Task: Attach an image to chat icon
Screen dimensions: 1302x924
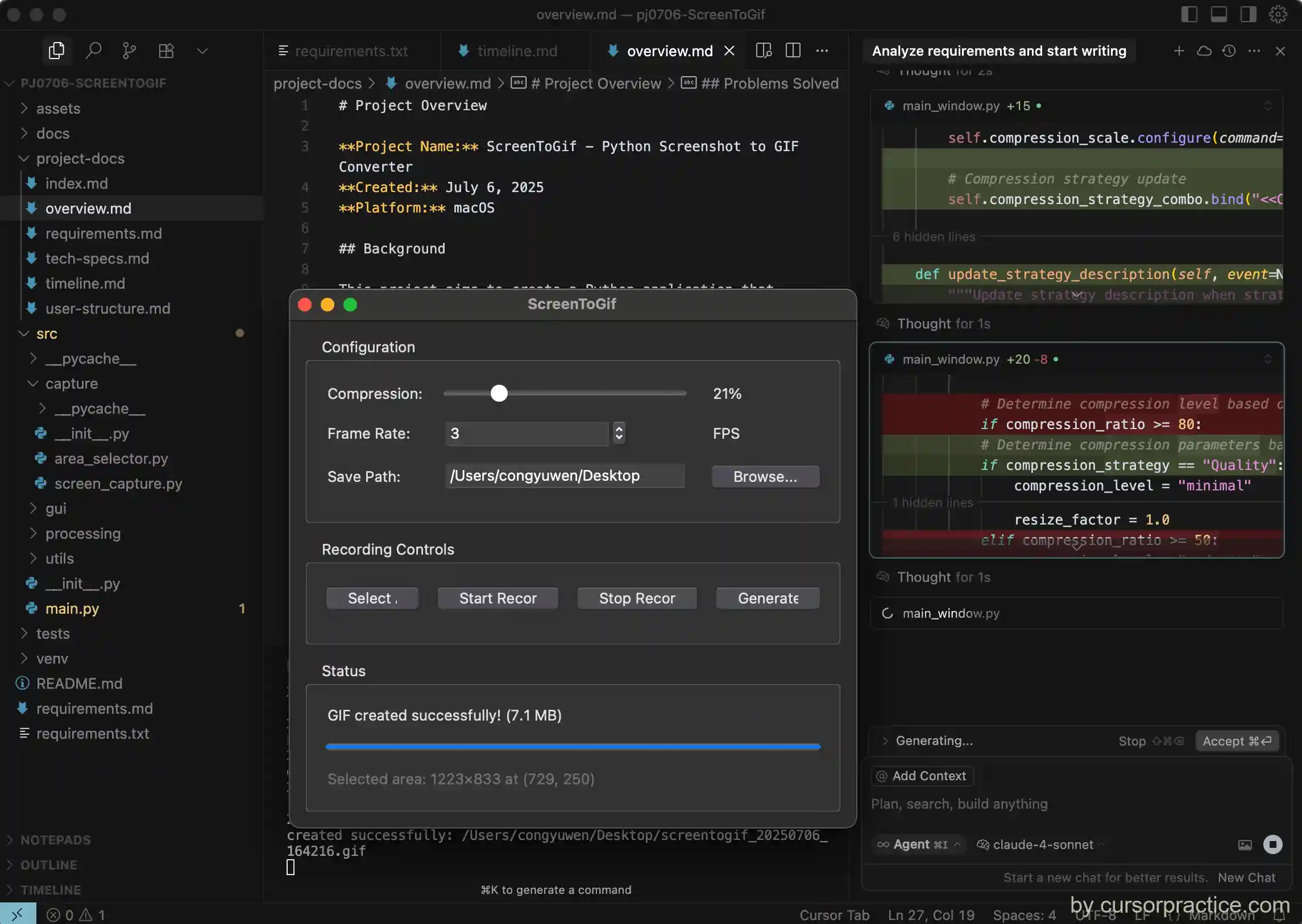Action: pos(1245,844)
